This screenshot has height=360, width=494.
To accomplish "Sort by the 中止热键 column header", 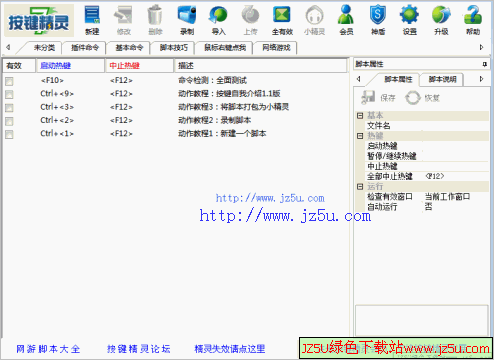I will tap(140, 66).
